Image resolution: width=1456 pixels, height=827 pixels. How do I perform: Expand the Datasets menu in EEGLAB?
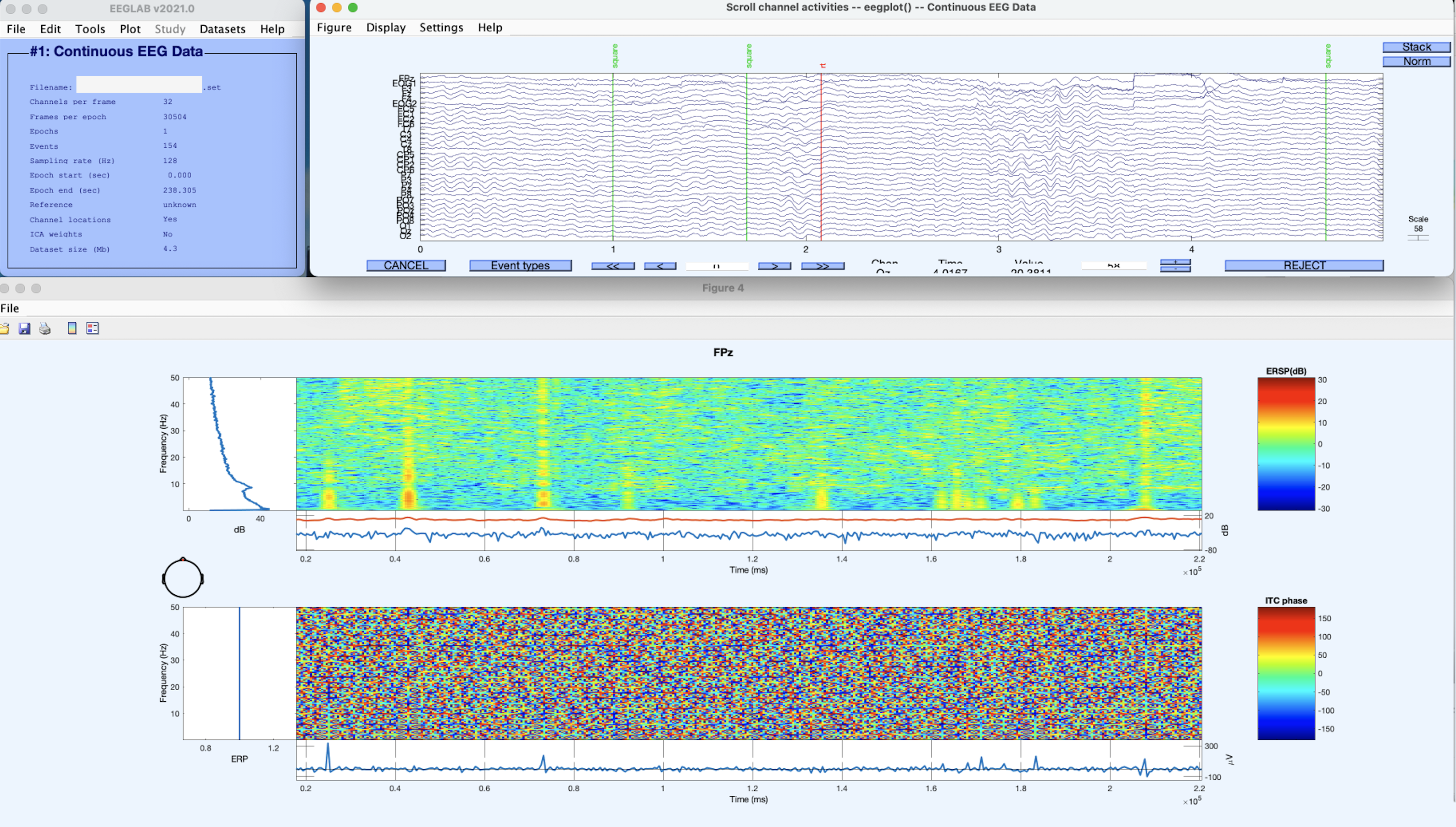click(222, 29)
